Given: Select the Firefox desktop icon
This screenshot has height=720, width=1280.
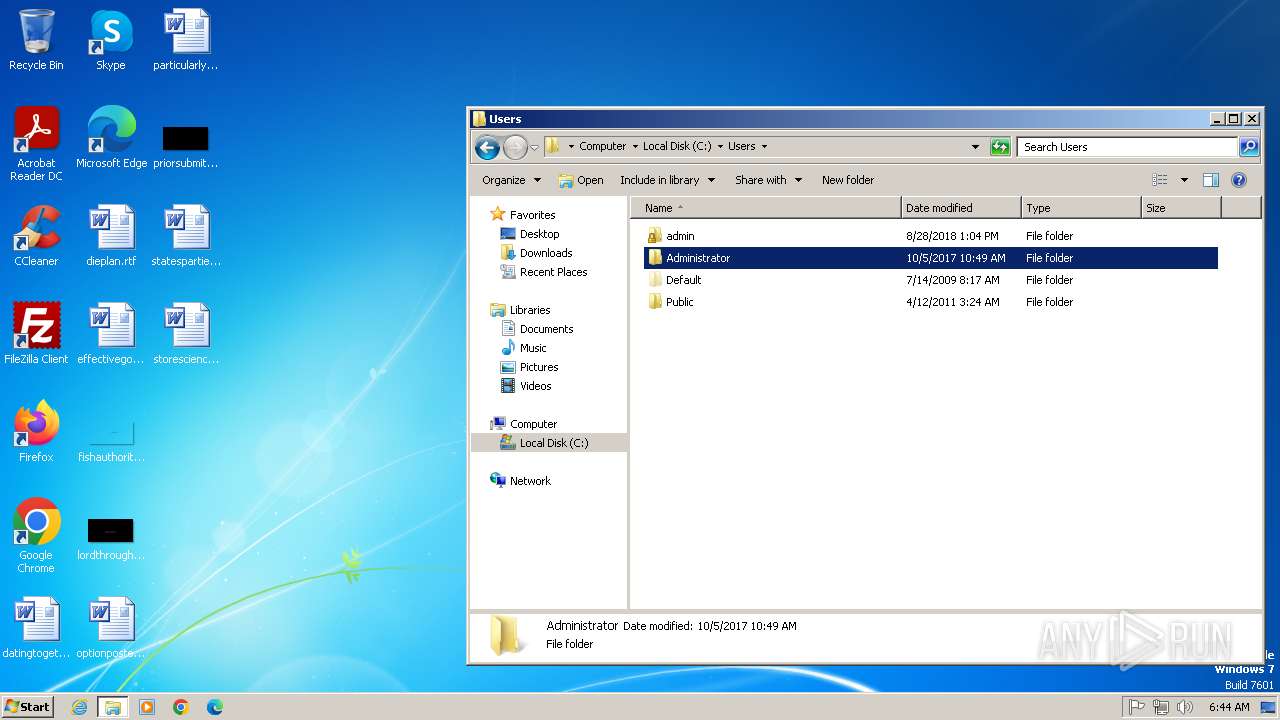Looking at the screenshot, I should pos(36,433).
